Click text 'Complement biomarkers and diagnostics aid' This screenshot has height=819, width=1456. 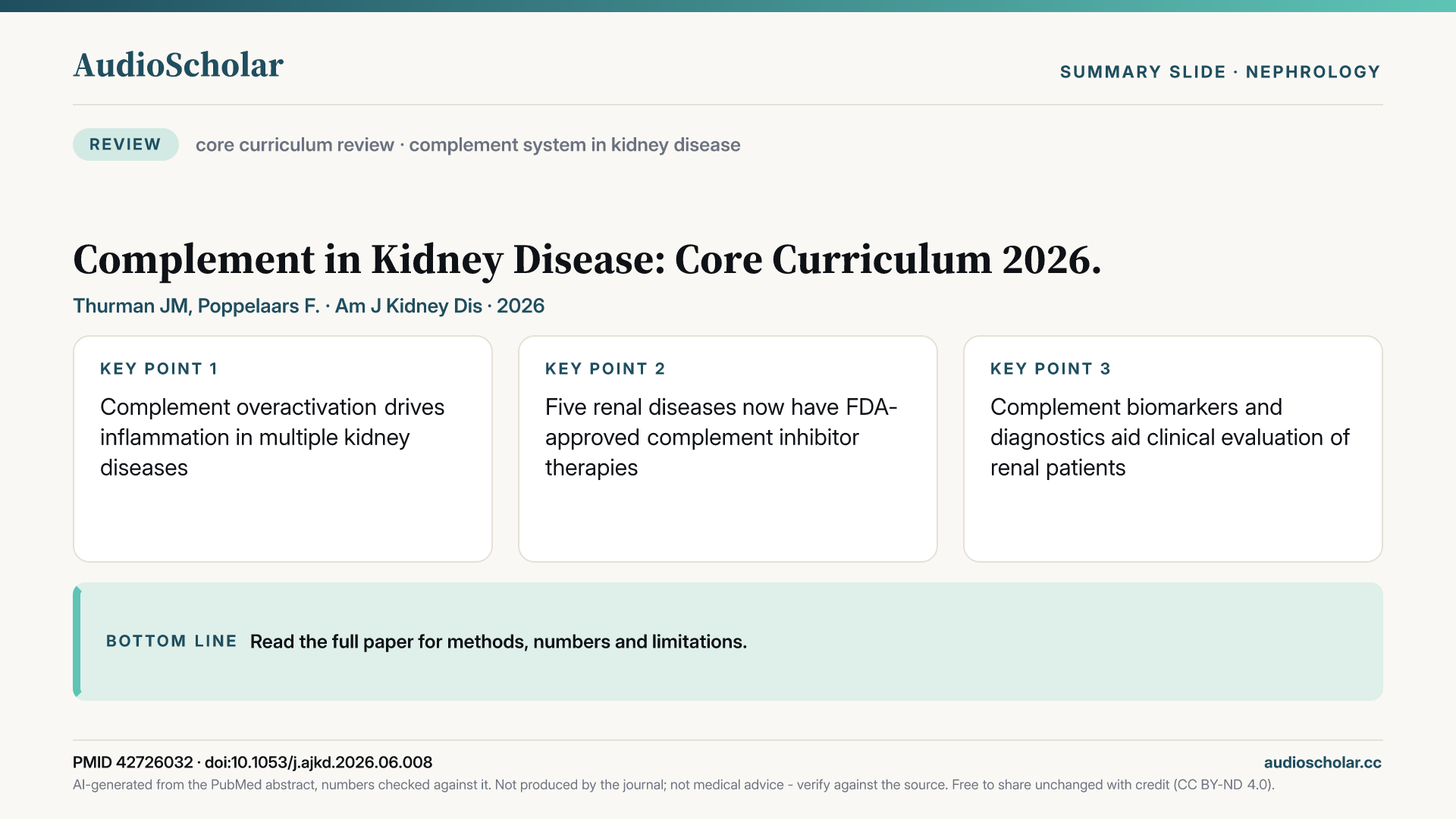(1169, 437)
